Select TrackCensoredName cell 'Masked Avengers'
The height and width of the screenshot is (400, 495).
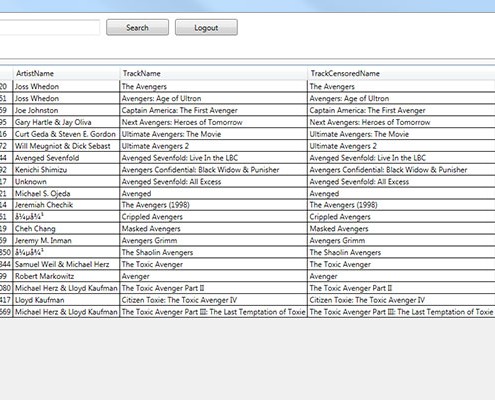pyautogui.click(x=401, y=229)
